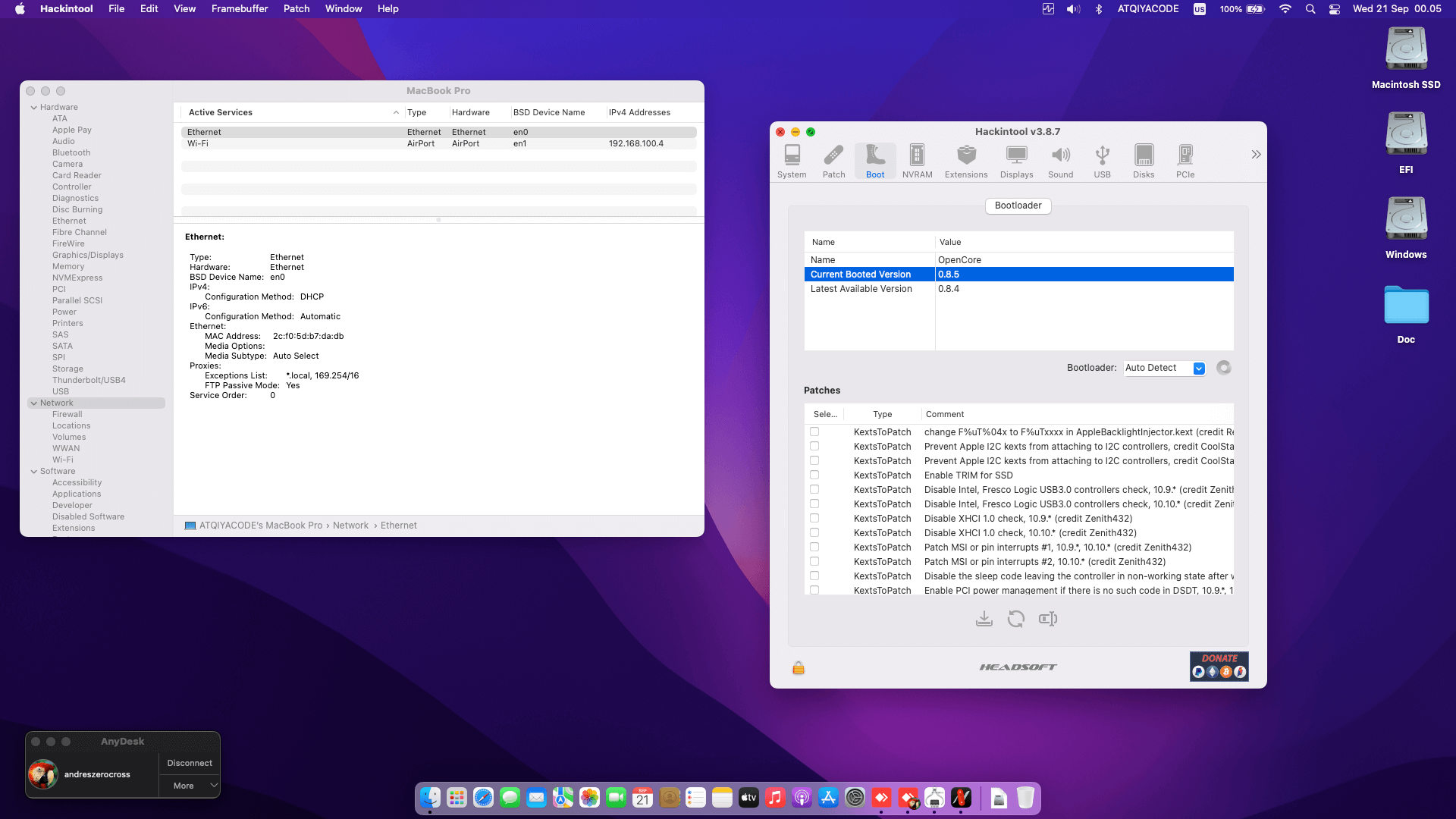Open Spotlight search in menu bar
The image size is (1456, 819).
[x=1310, y=9]
